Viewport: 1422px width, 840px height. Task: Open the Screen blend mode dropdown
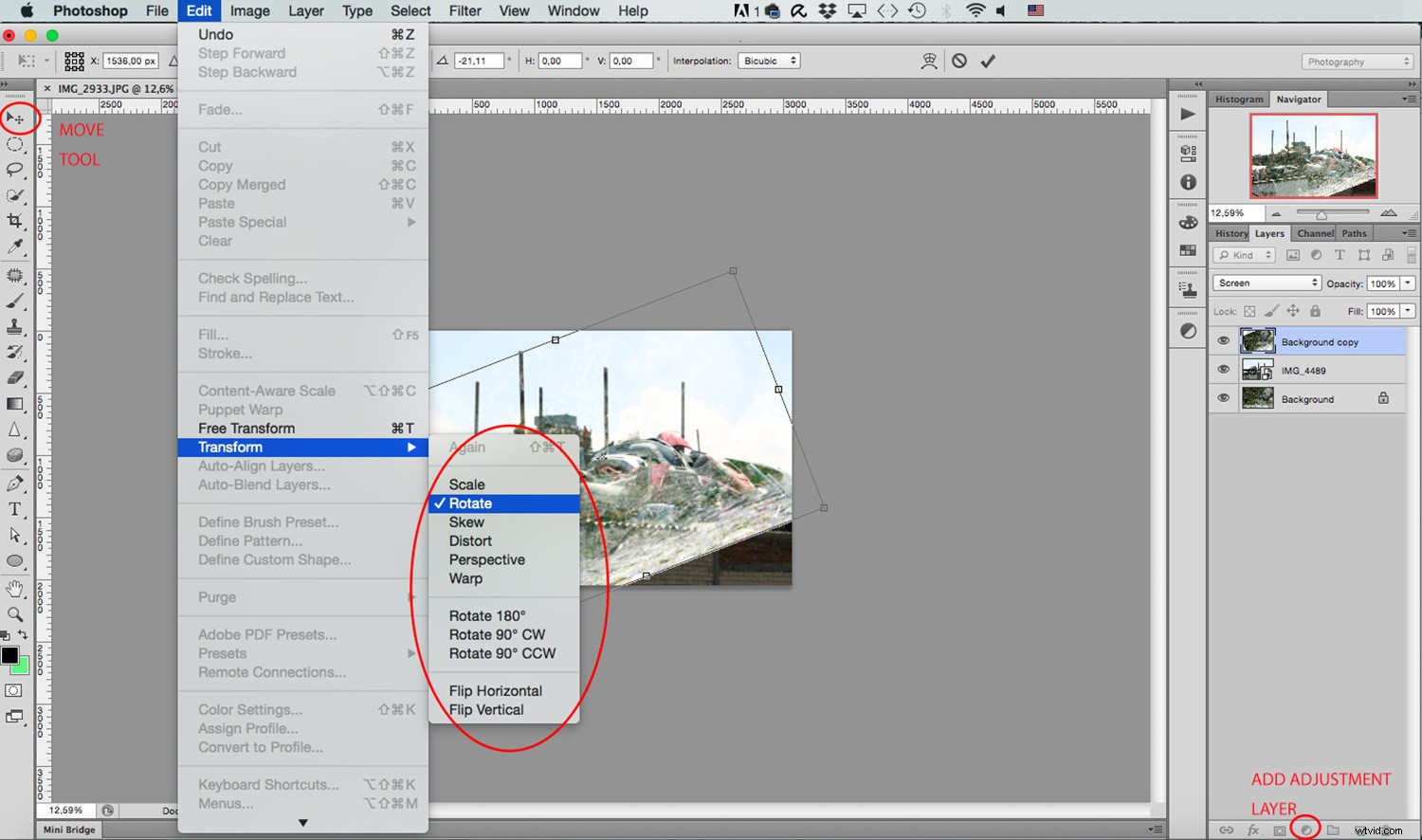(x=1266, y=282)
